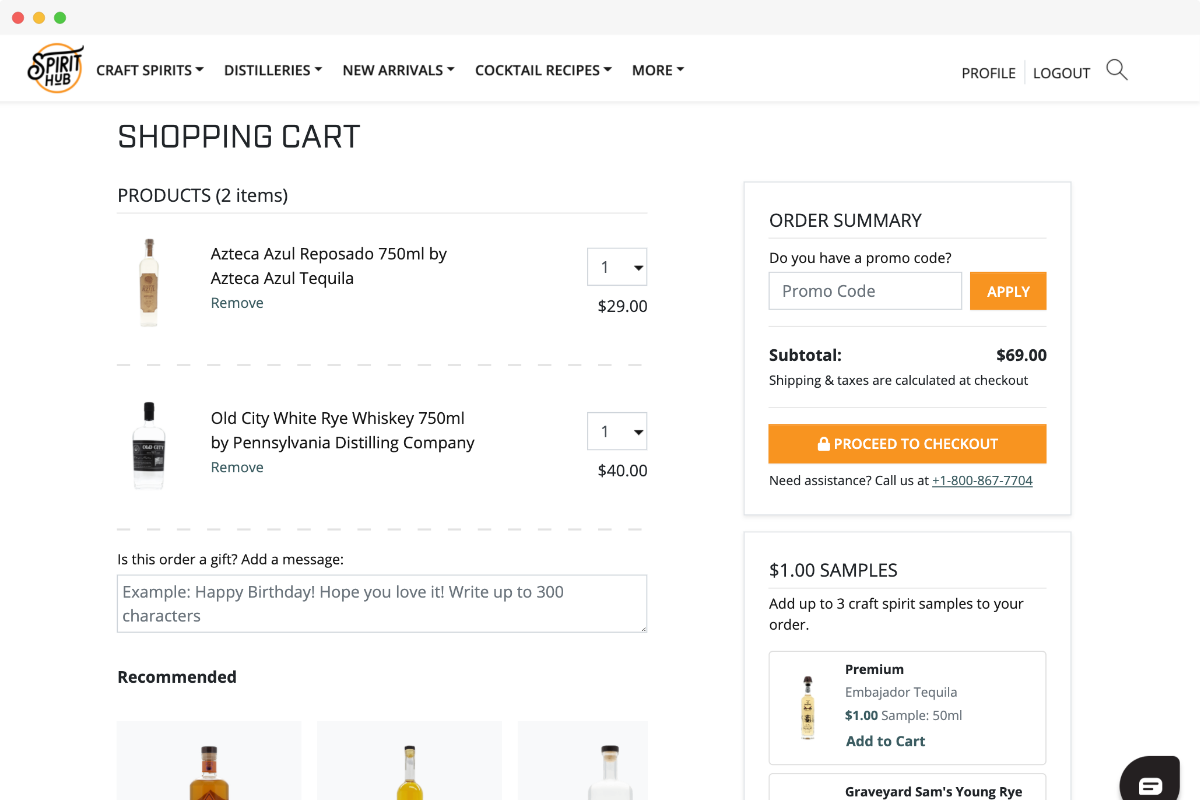The height and width of the screenshot is (800, 1200).
Task: Call the assistance phone number link
Action: pos(982,481)
